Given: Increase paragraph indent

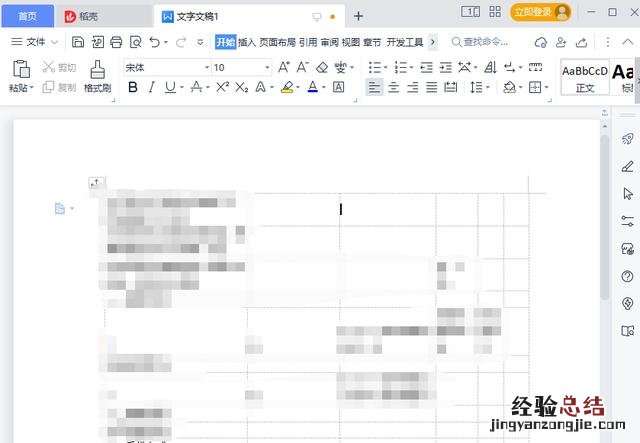Looking at the screenshot, I should click(445, 67).
